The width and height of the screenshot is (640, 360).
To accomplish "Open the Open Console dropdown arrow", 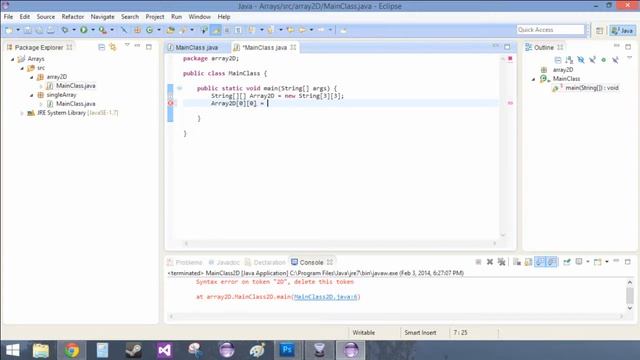I will (x=607, y=262).
